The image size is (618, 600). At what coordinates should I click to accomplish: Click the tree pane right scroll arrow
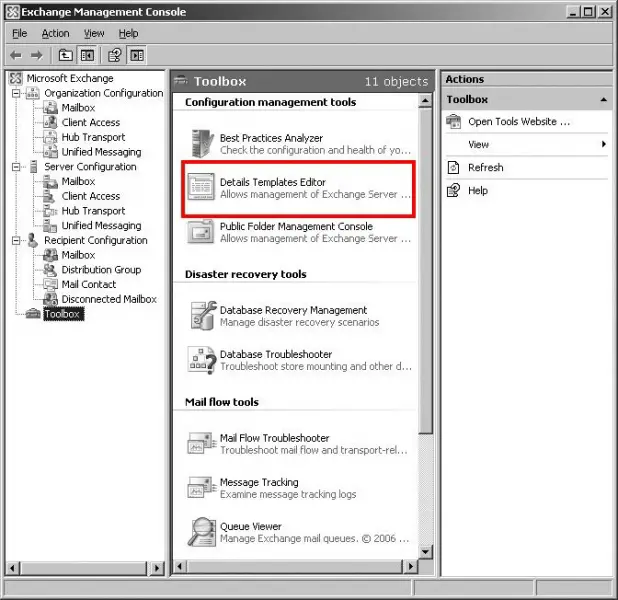[x=157, y=568]
